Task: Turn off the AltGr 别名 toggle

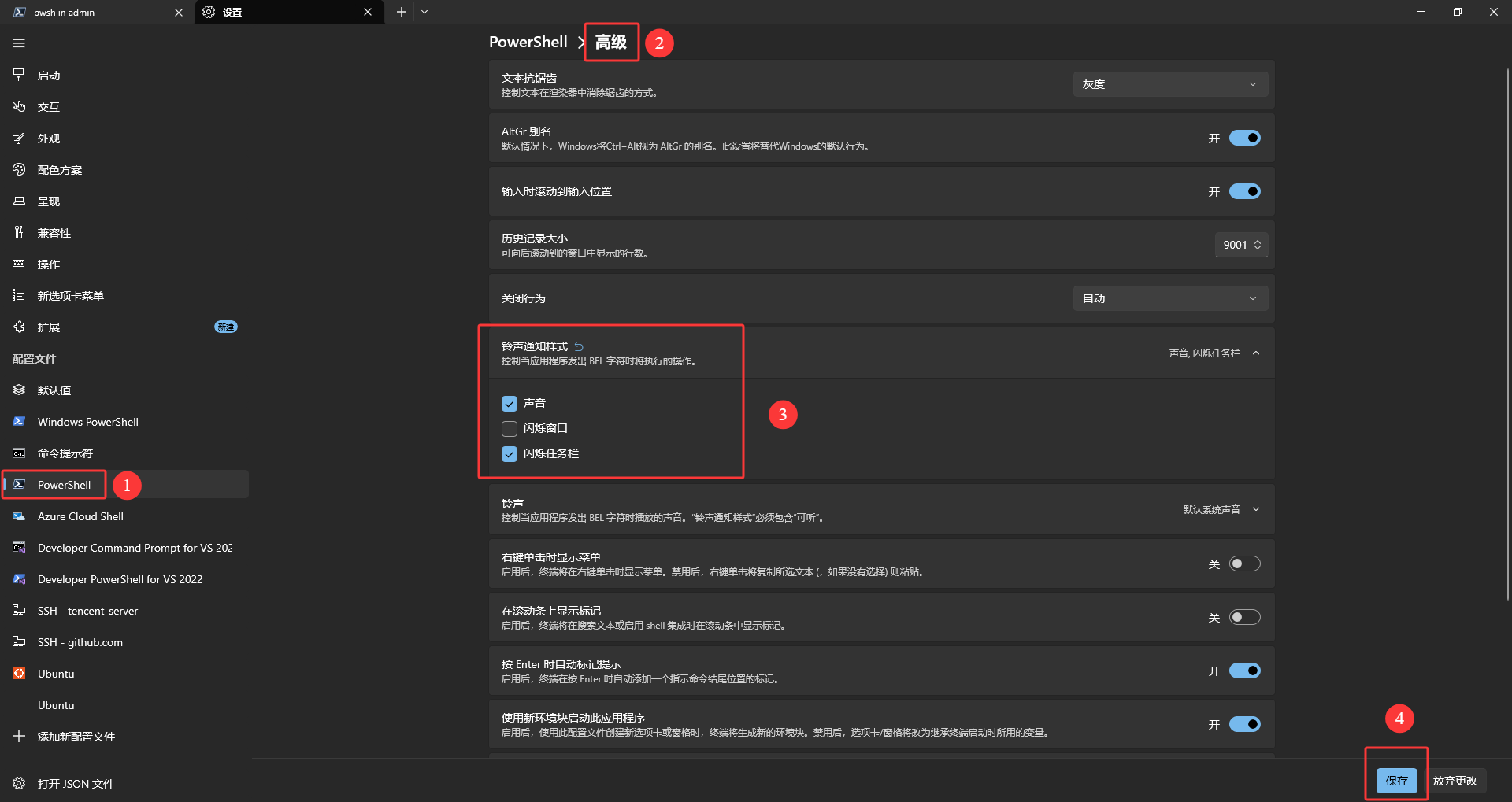Action: tap(1245, 139)
